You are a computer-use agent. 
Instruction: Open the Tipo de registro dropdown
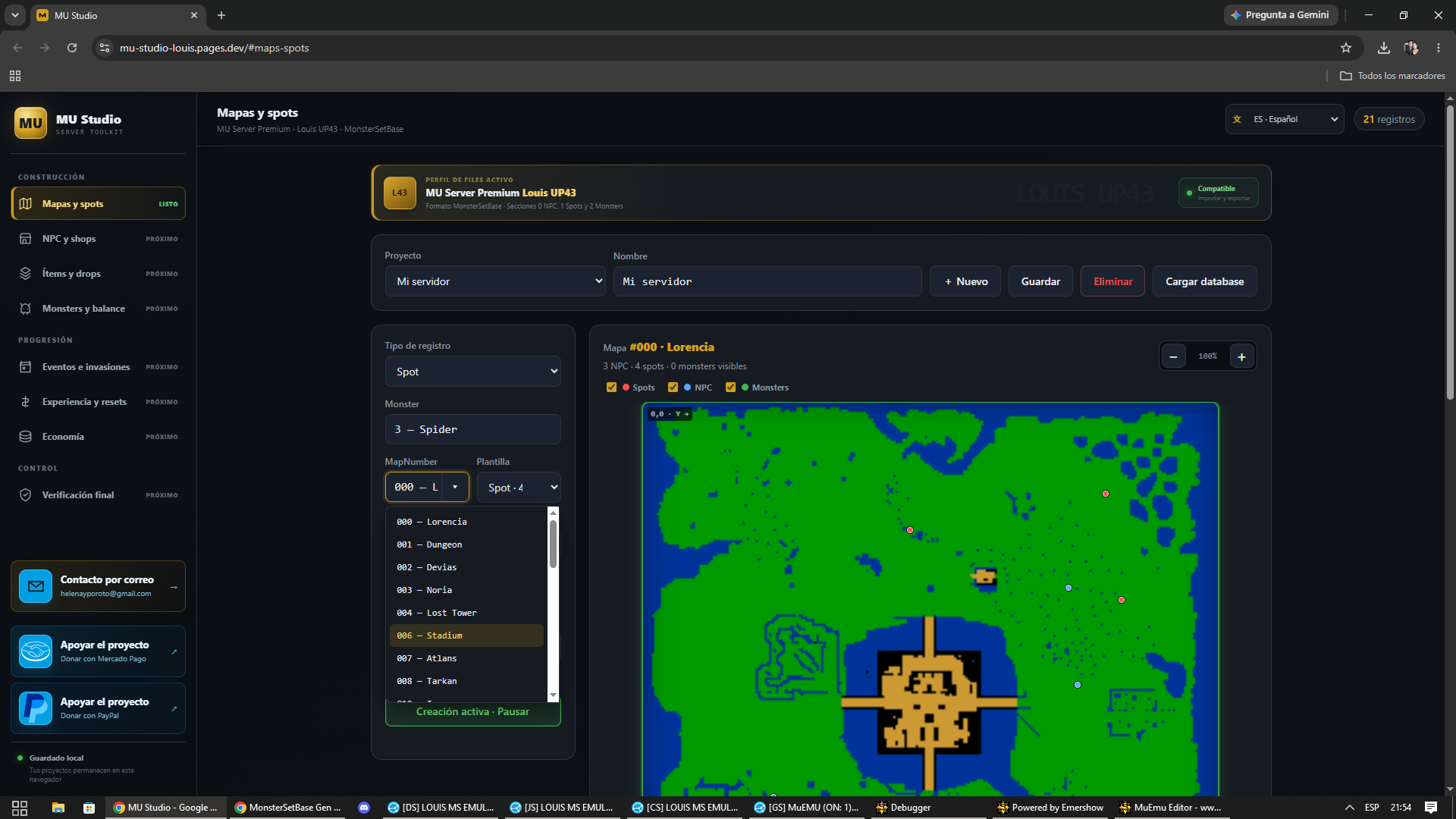[x=472, y=372]
